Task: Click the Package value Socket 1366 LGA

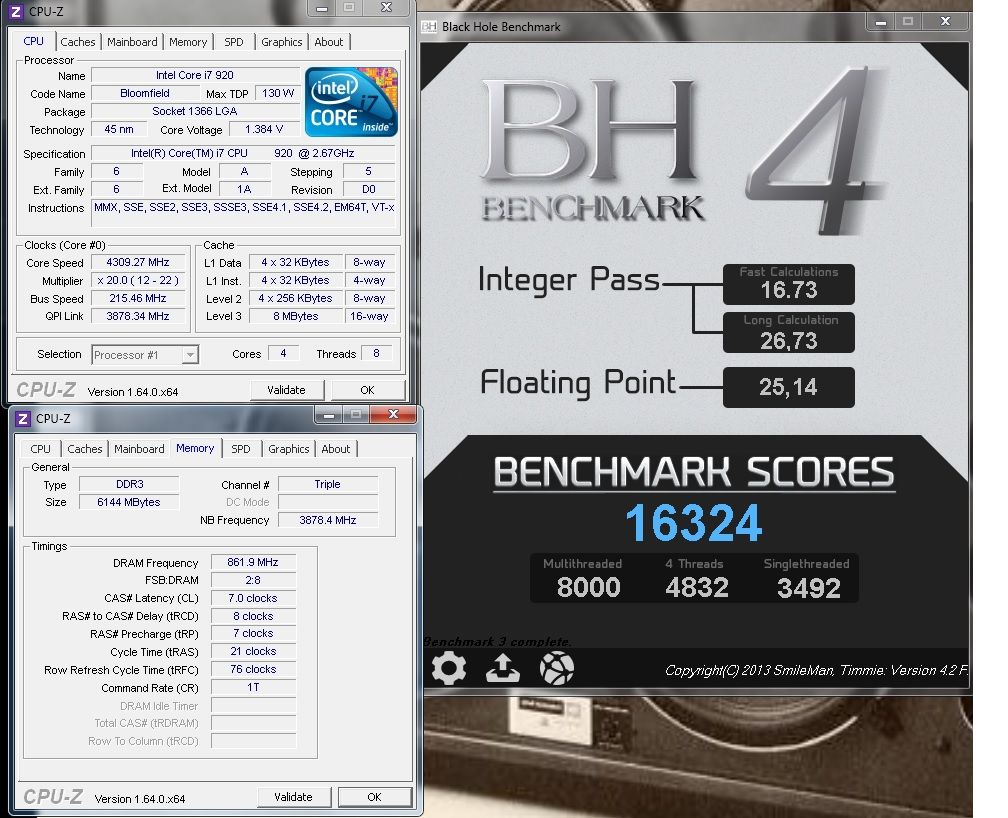Action: click(195, 111)
